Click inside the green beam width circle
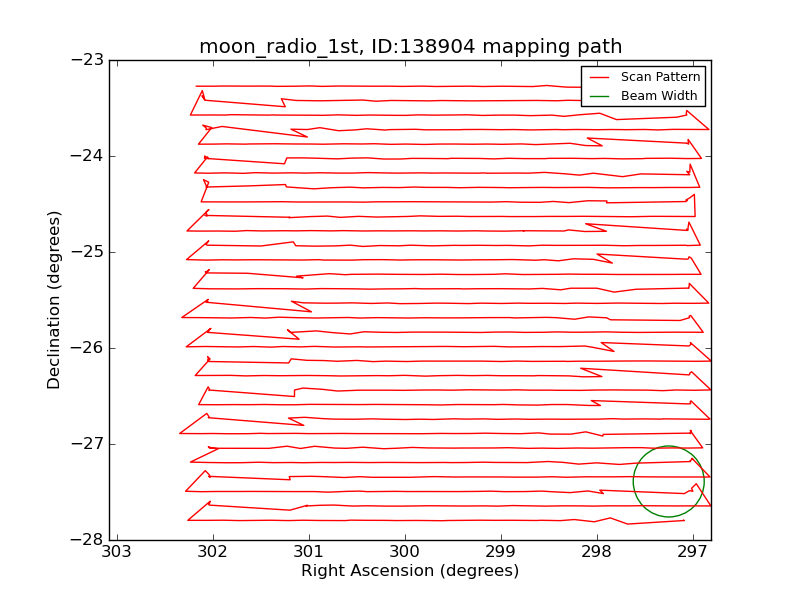800x600 pixels. 668,481
